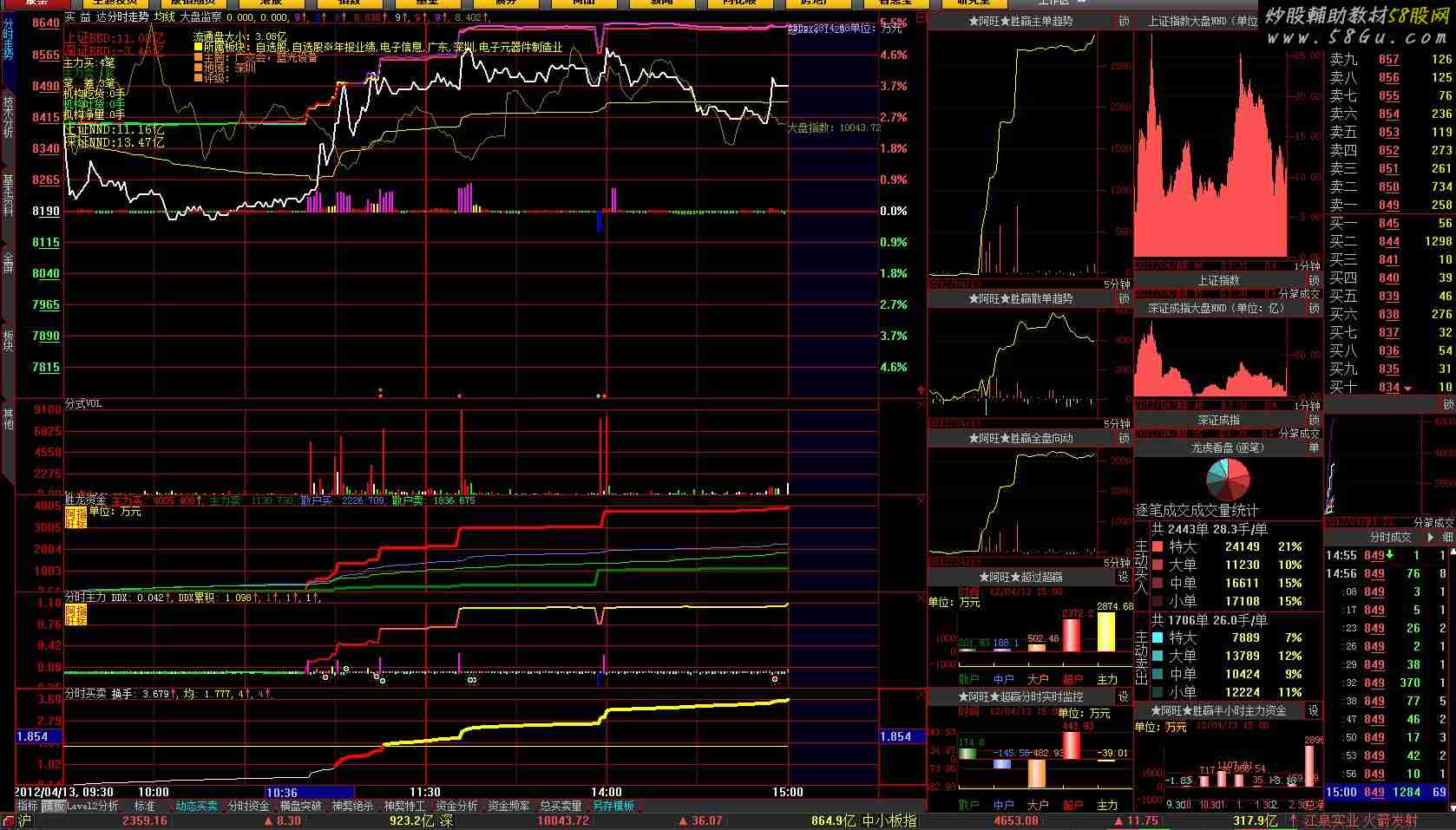Close the 胜龙资金 indicator sub-panel
This screenshot has width=1456, height=830.
[x=920, y=501]
